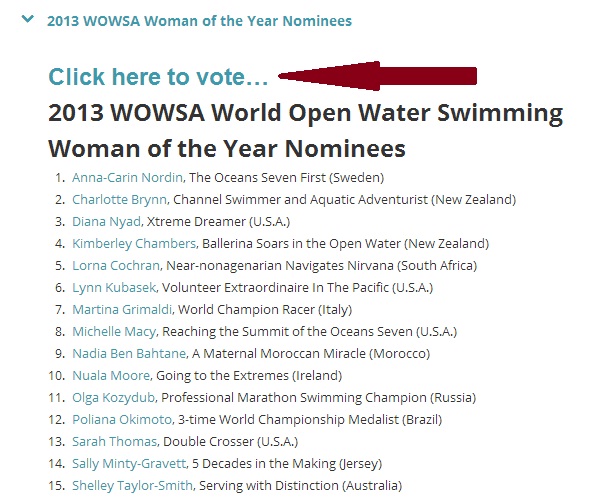Viewport: 593px width, 503px height.
Task: Click the 'Click here to vote…' link
Action: tap(158, 77)
